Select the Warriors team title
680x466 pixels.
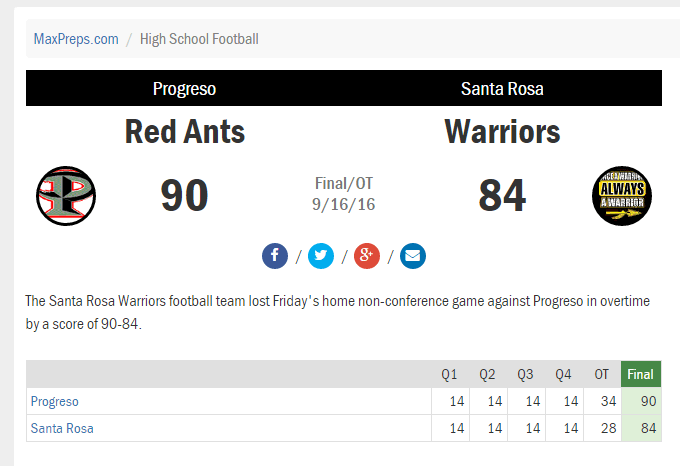coord(502,132)
